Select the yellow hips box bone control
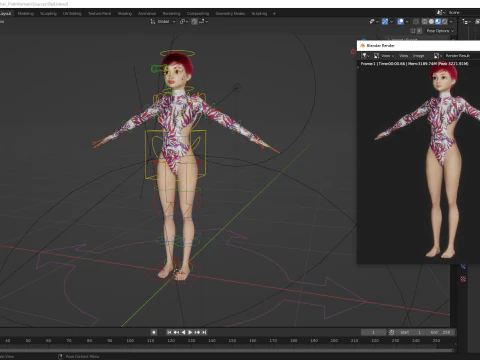 tap(175, 155)
